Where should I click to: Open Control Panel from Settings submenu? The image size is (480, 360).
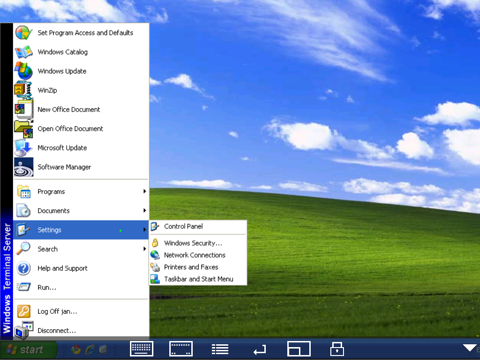click(x=198, y=227)
